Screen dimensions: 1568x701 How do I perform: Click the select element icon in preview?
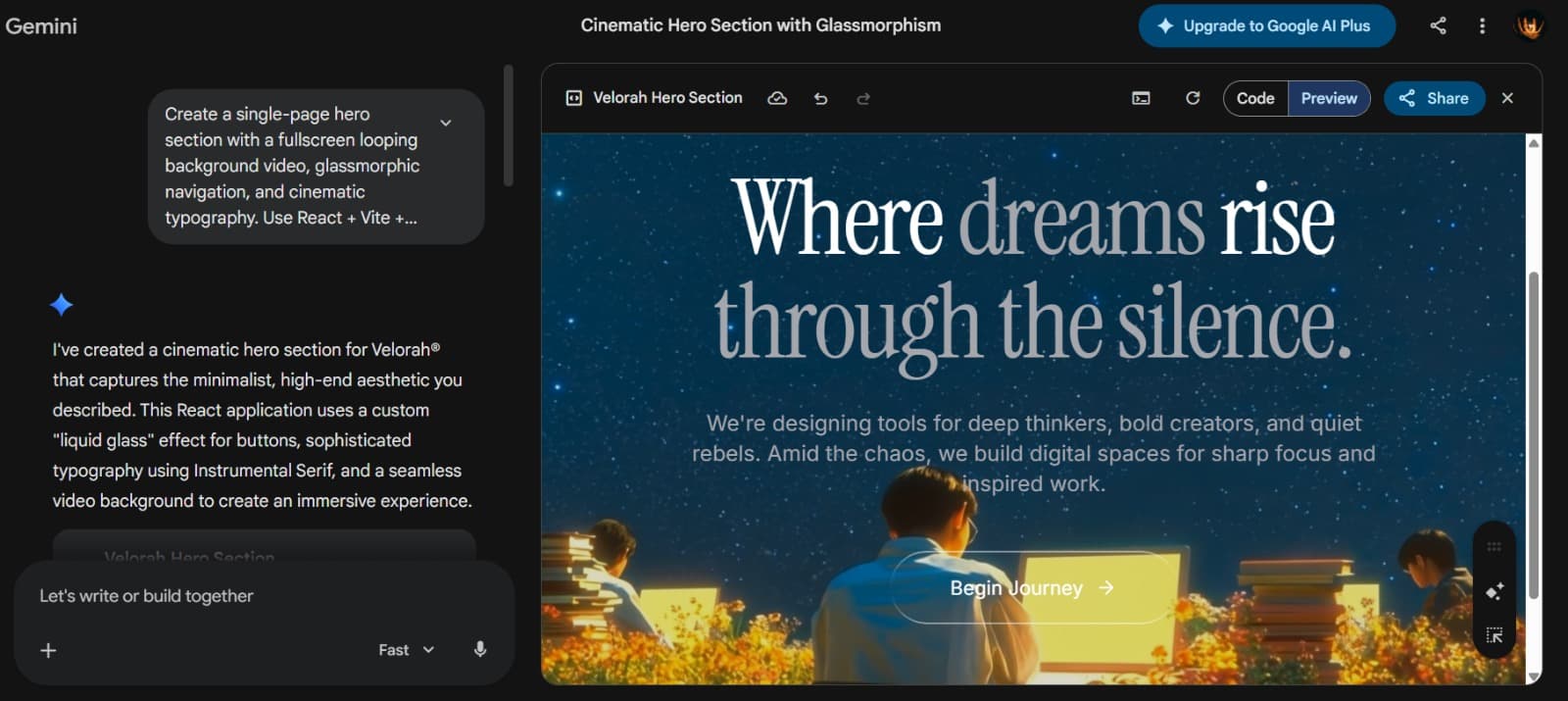(x=1494, y=635)
